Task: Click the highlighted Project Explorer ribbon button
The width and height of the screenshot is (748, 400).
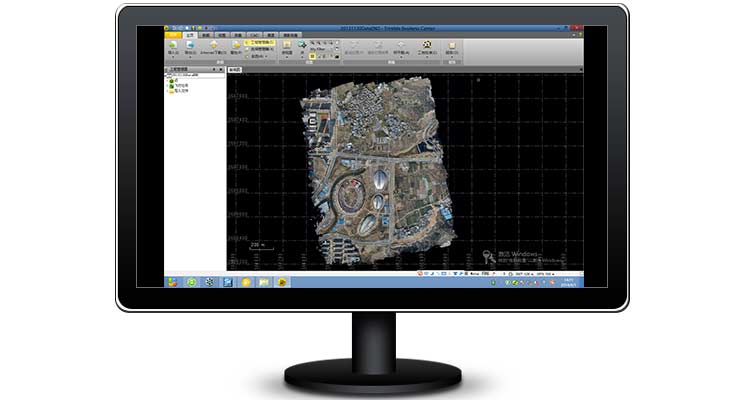Action: tap(259, 43)
